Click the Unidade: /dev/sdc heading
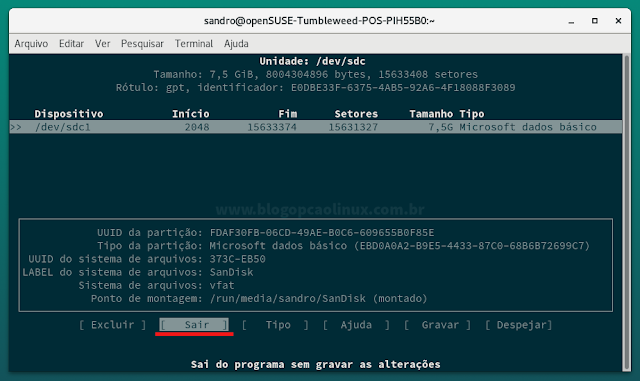Image resolution: width=640 pixels, height=381 pixels. pyautogui.click(x=312, y=61)
